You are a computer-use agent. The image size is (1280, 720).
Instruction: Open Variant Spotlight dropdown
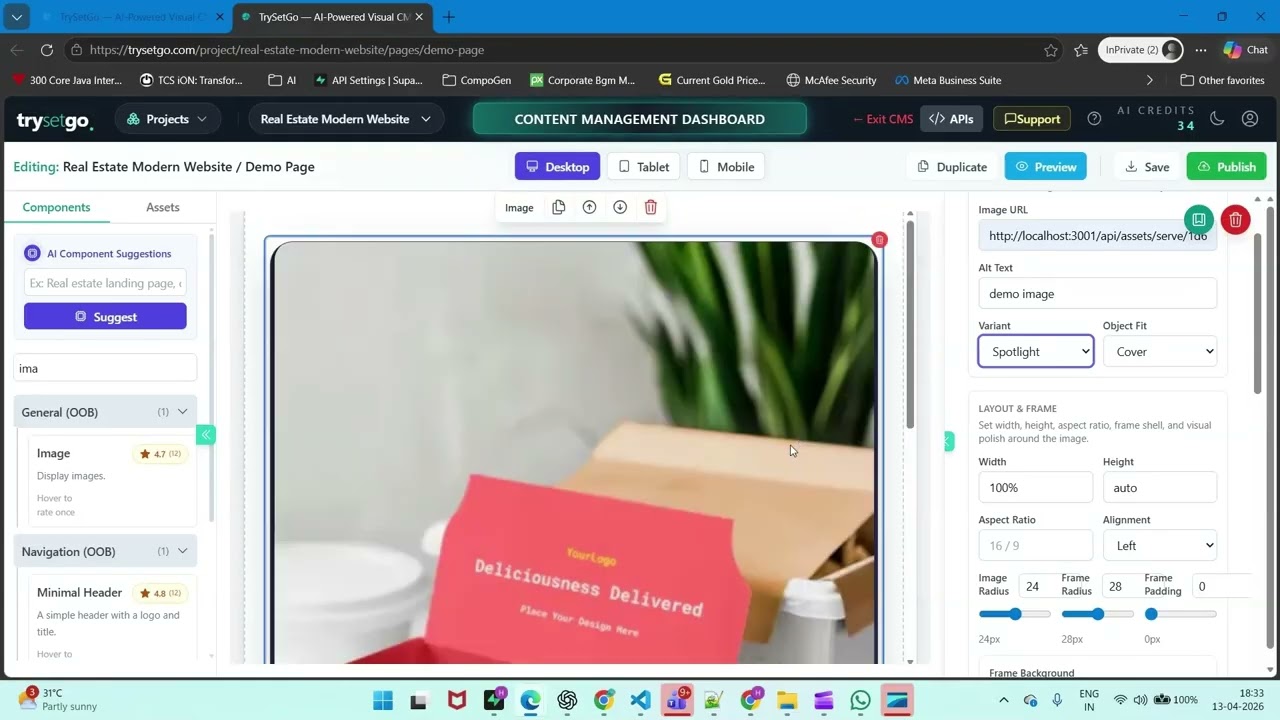point(1036,351)
